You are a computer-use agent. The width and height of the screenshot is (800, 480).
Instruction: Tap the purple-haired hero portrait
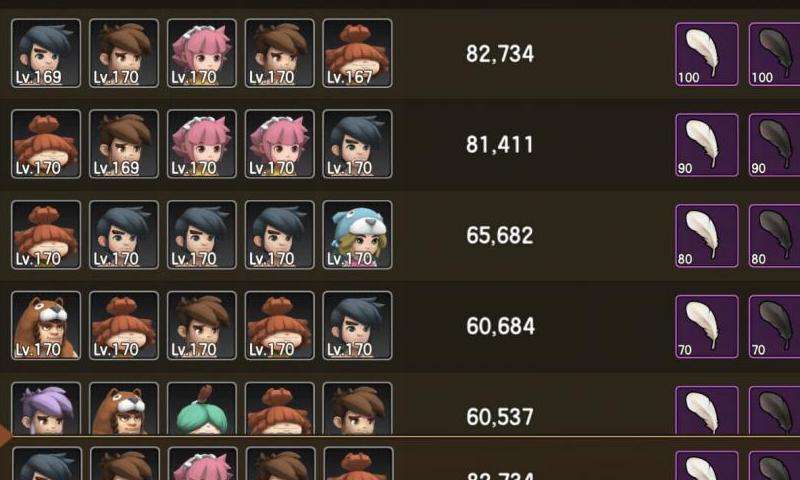46,409
